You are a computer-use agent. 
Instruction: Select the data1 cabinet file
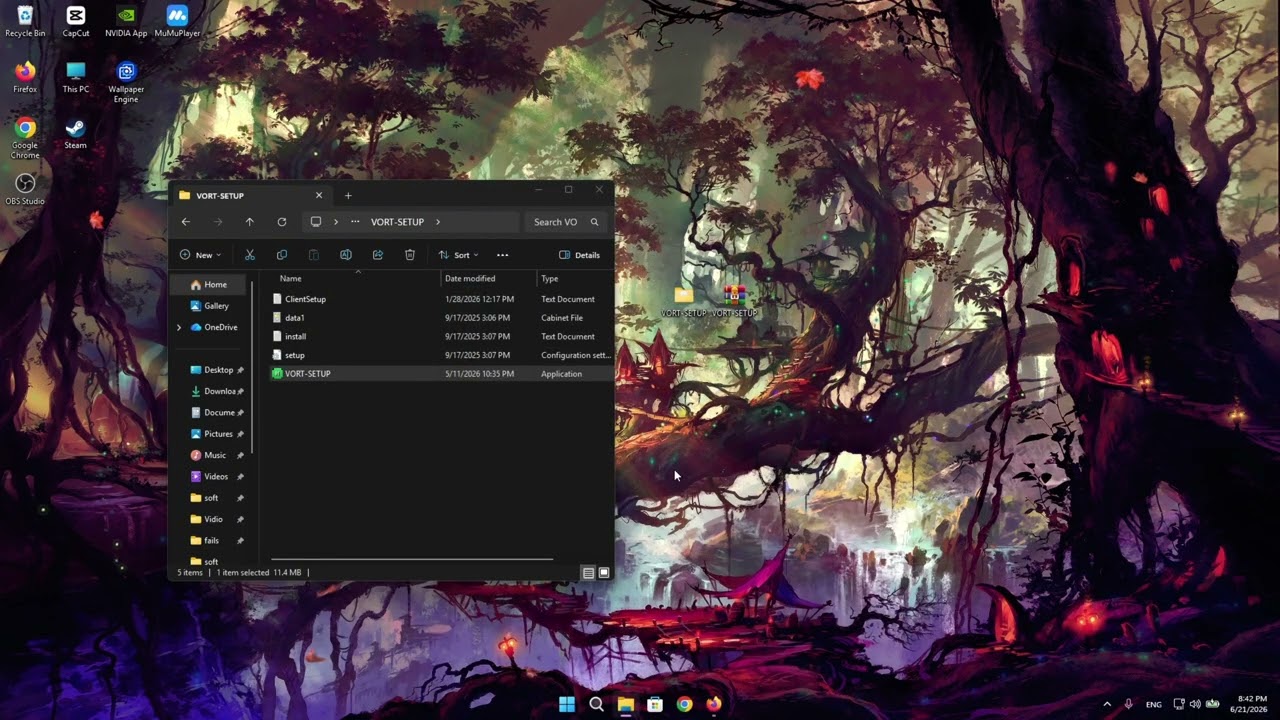440,318
